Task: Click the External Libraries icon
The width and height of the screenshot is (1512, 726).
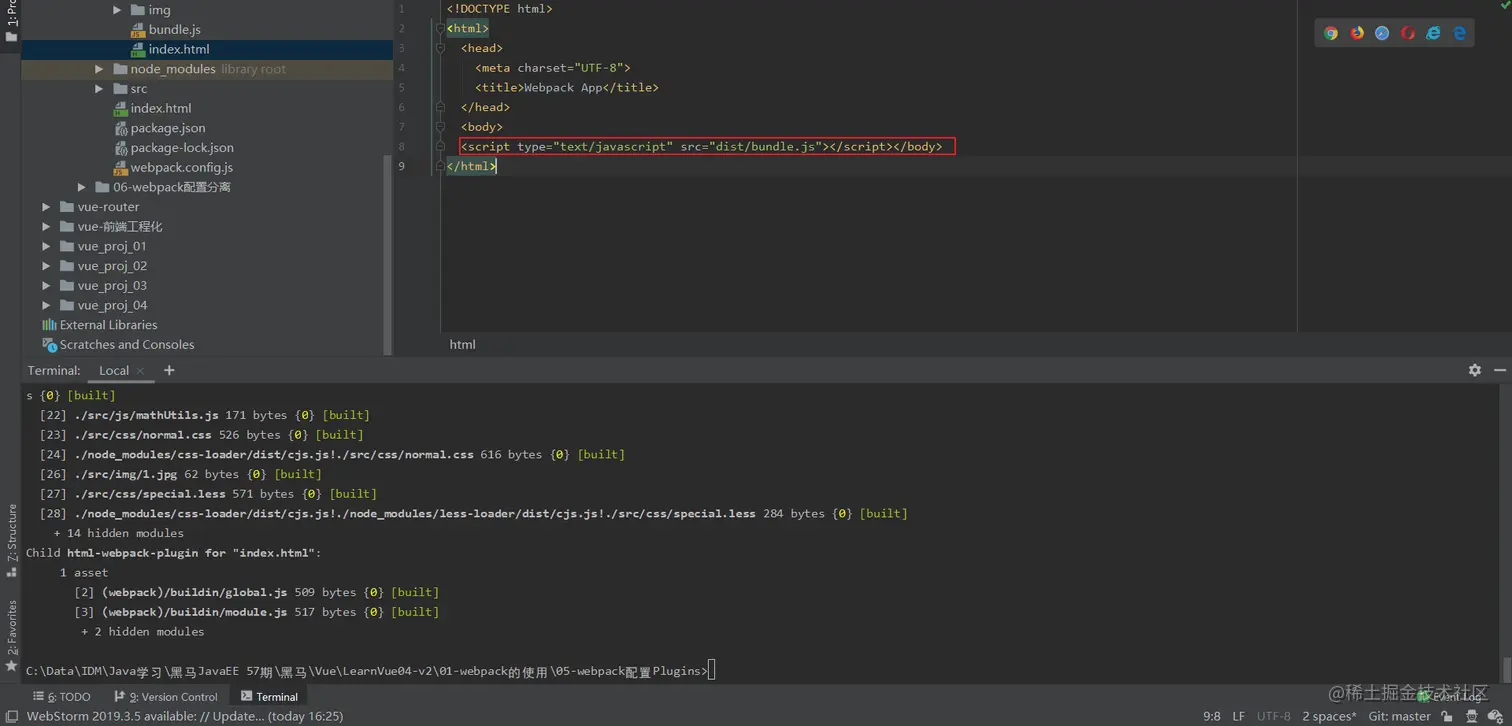Action: point(49,325)
